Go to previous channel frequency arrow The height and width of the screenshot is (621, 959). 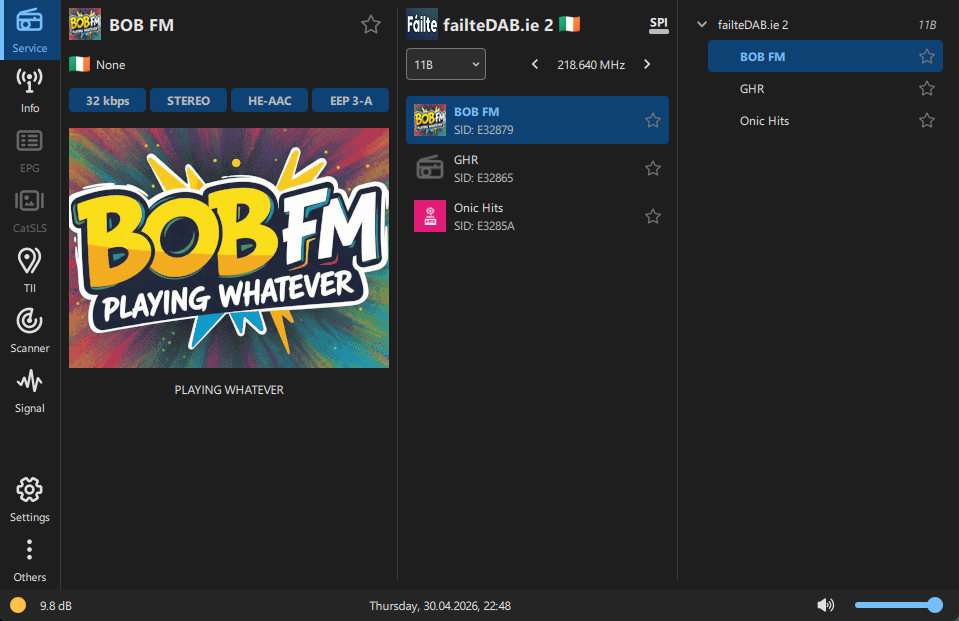coord(535,64)
